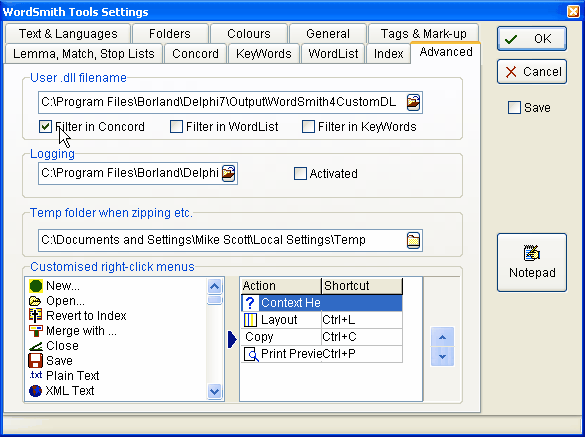Open the WordList tab

(333, 54)
